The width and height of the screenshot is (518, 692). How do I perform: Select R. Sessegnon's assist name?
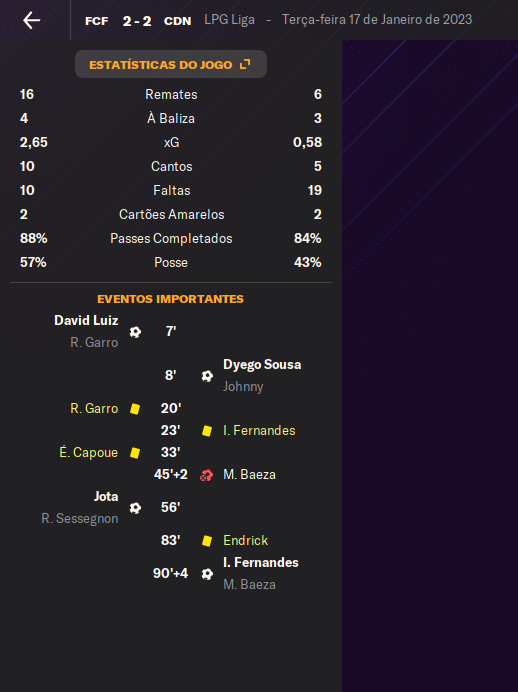tap(79, 519)
